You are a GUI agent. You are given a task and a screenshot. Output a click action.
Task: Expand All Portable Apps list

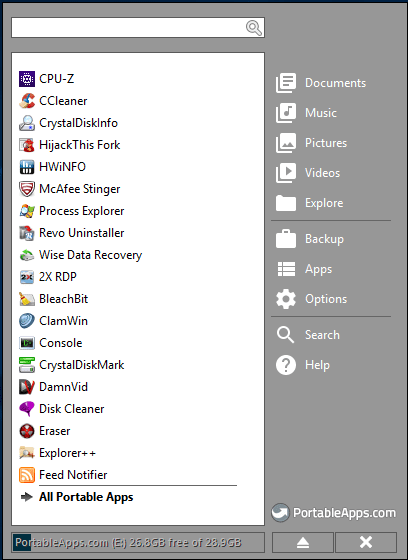click(x=86, y=497)
